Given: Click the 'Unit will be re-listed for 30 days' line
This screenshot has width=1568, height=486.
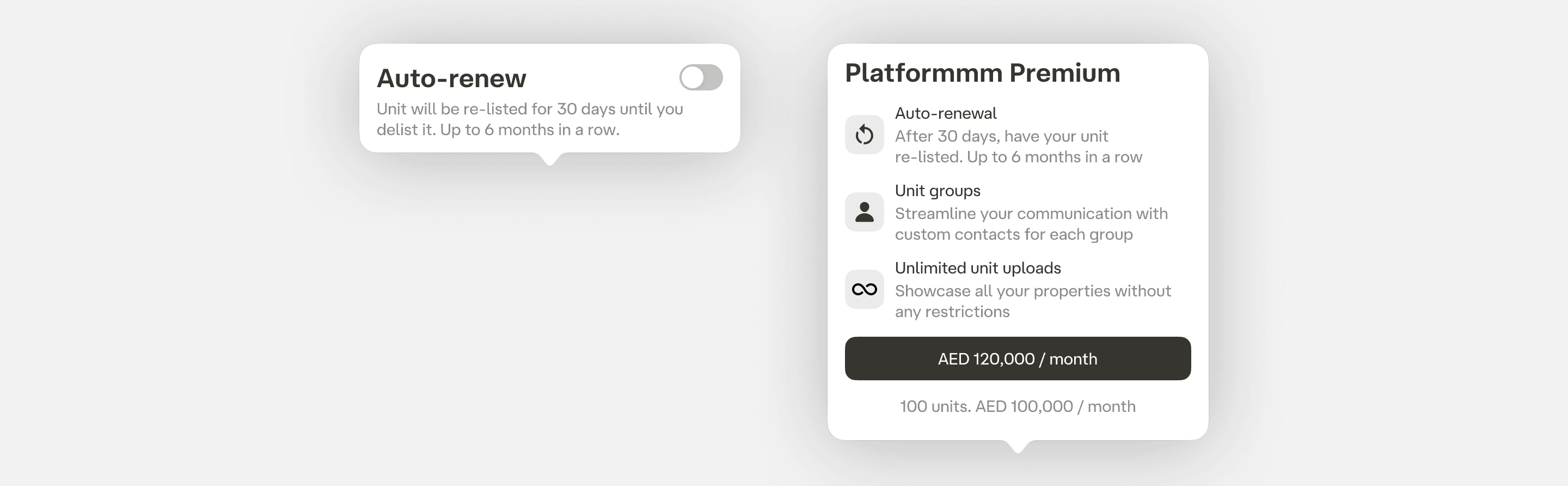Looking at the screenshot, I should pos(530,109).
